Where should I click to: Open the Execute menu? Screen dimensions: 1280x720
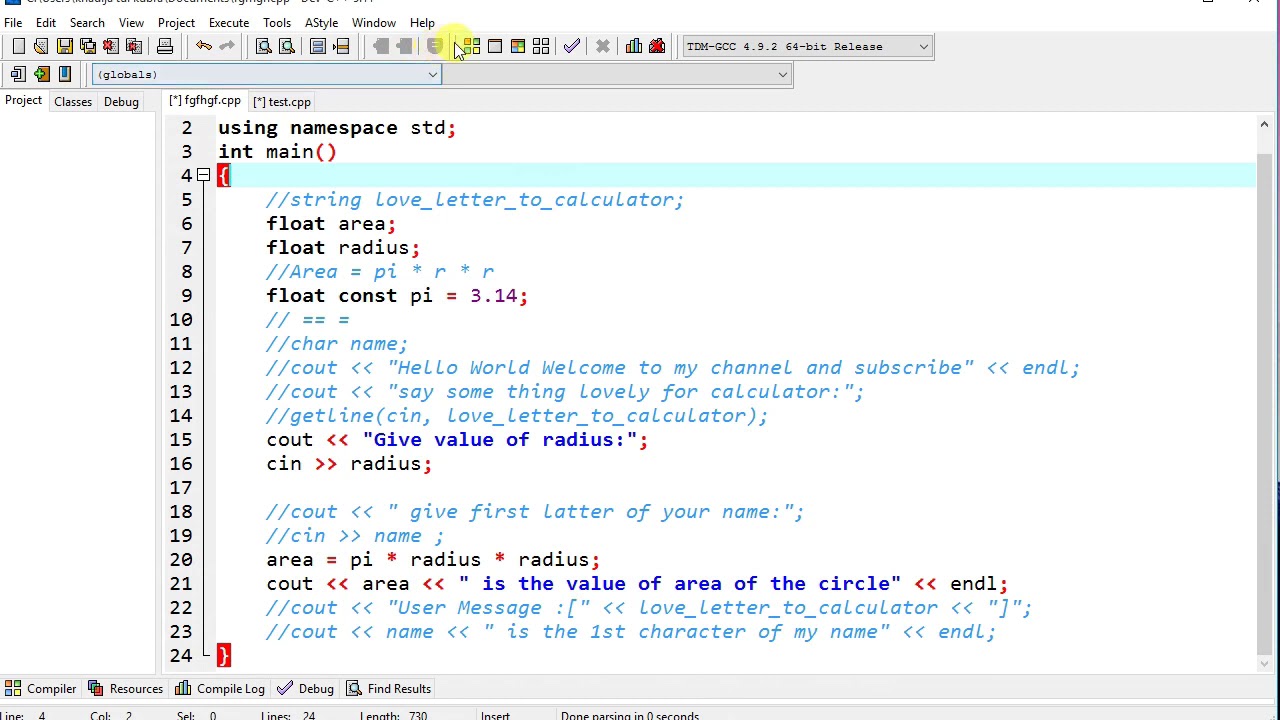(229, 23)
